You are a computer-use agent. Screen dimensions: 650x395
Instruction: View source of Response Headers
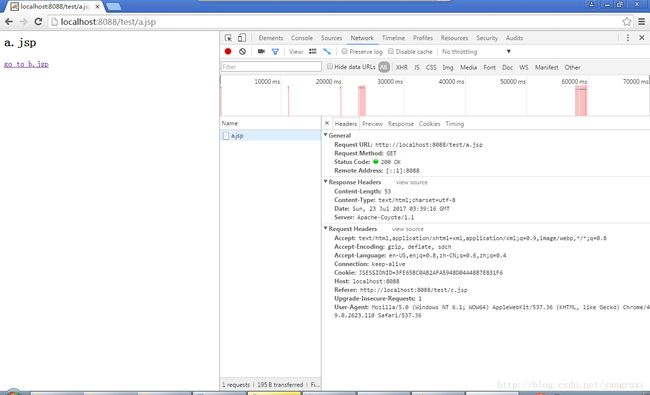point(412,182)
